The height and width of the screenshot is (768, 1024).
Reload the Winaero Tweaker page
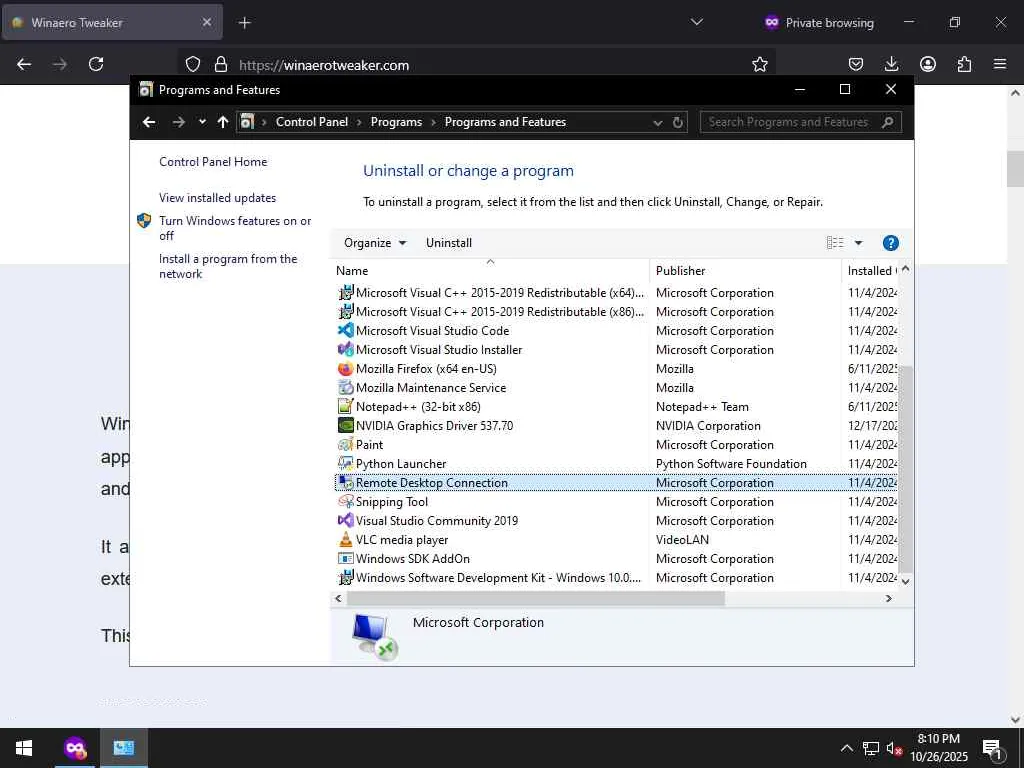96,64
